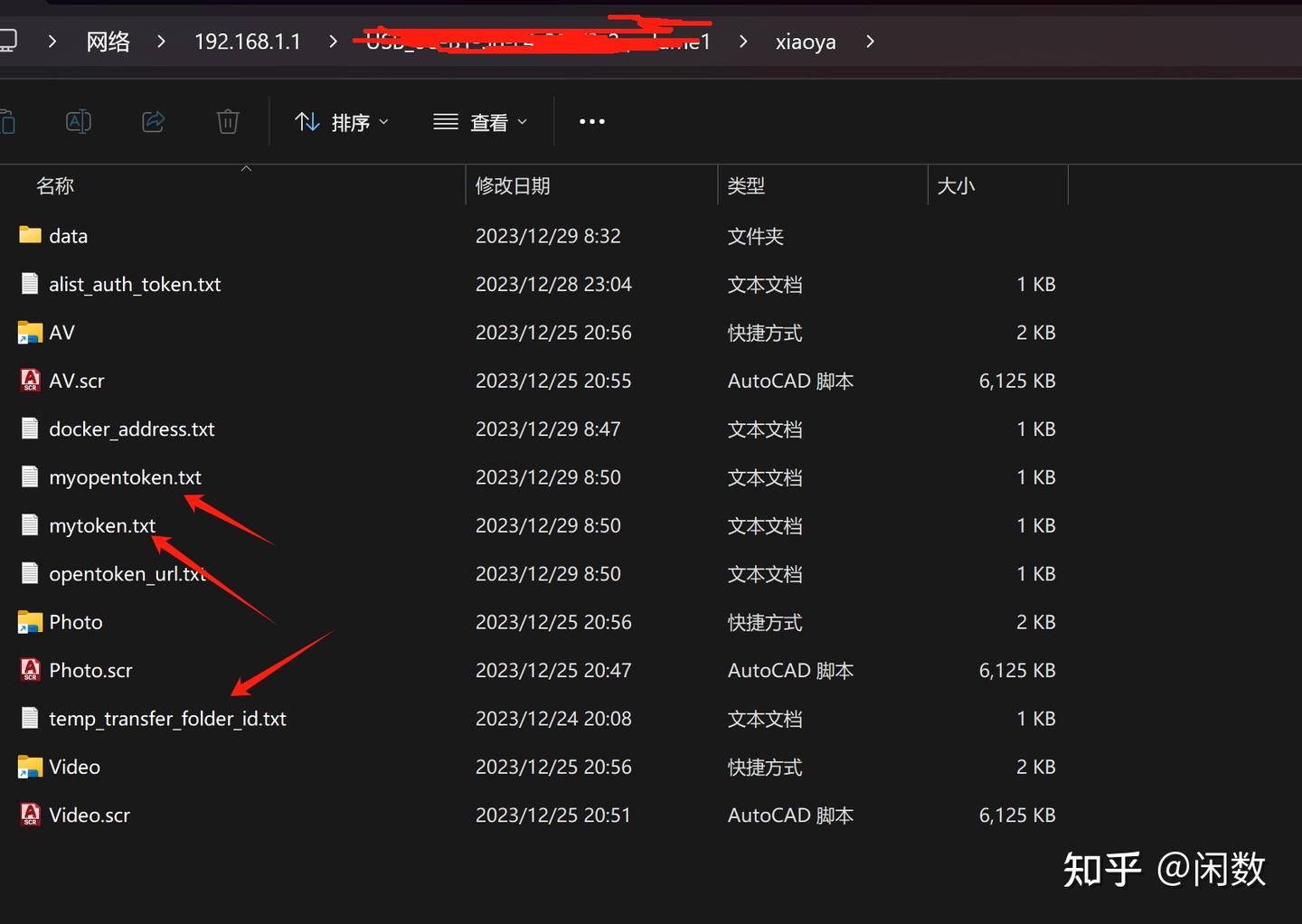Navigate to 网络 in the breadcrumb

tap(108, 41)
